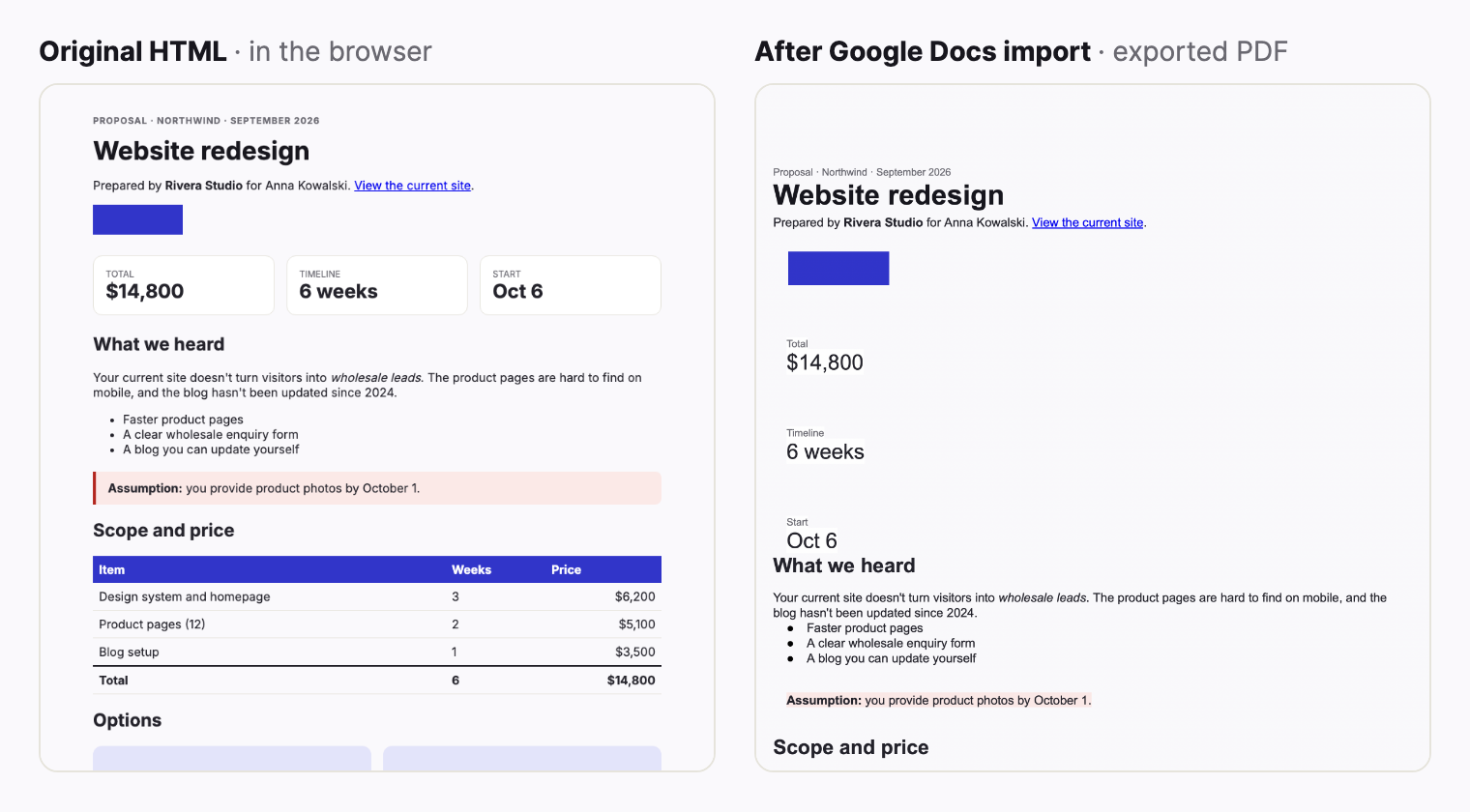1470x812 pixels.
Task: Click "What we heard" heading in exported PDF
Action: 844,565
